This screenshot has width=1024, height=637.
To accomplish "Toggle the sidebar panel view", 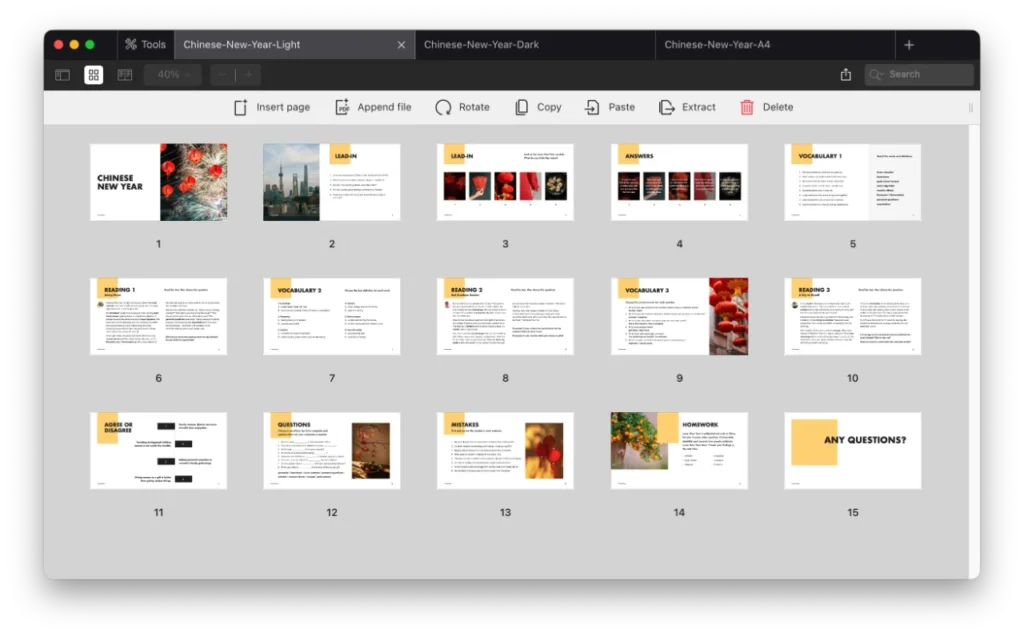I will coord(62,75).
